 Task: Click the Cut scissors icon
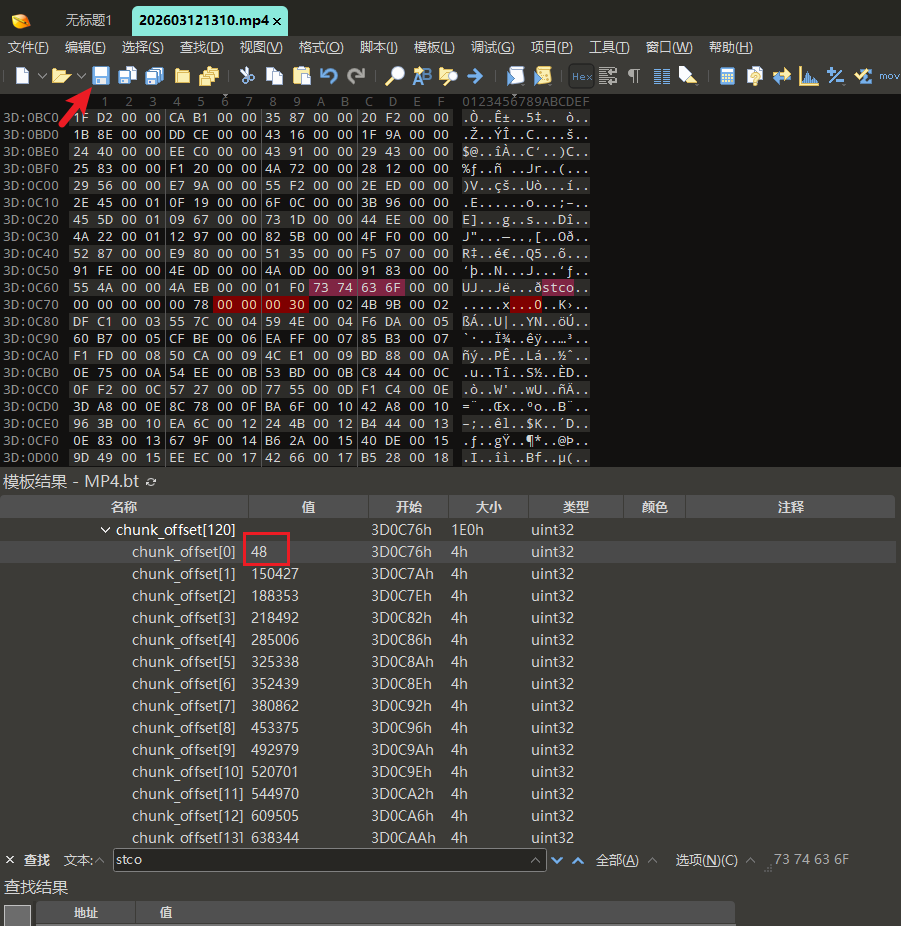247,76
